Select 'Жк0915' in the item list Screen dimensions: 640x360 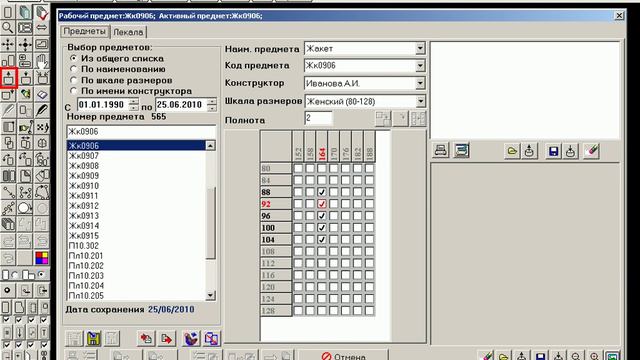[136, 236]
